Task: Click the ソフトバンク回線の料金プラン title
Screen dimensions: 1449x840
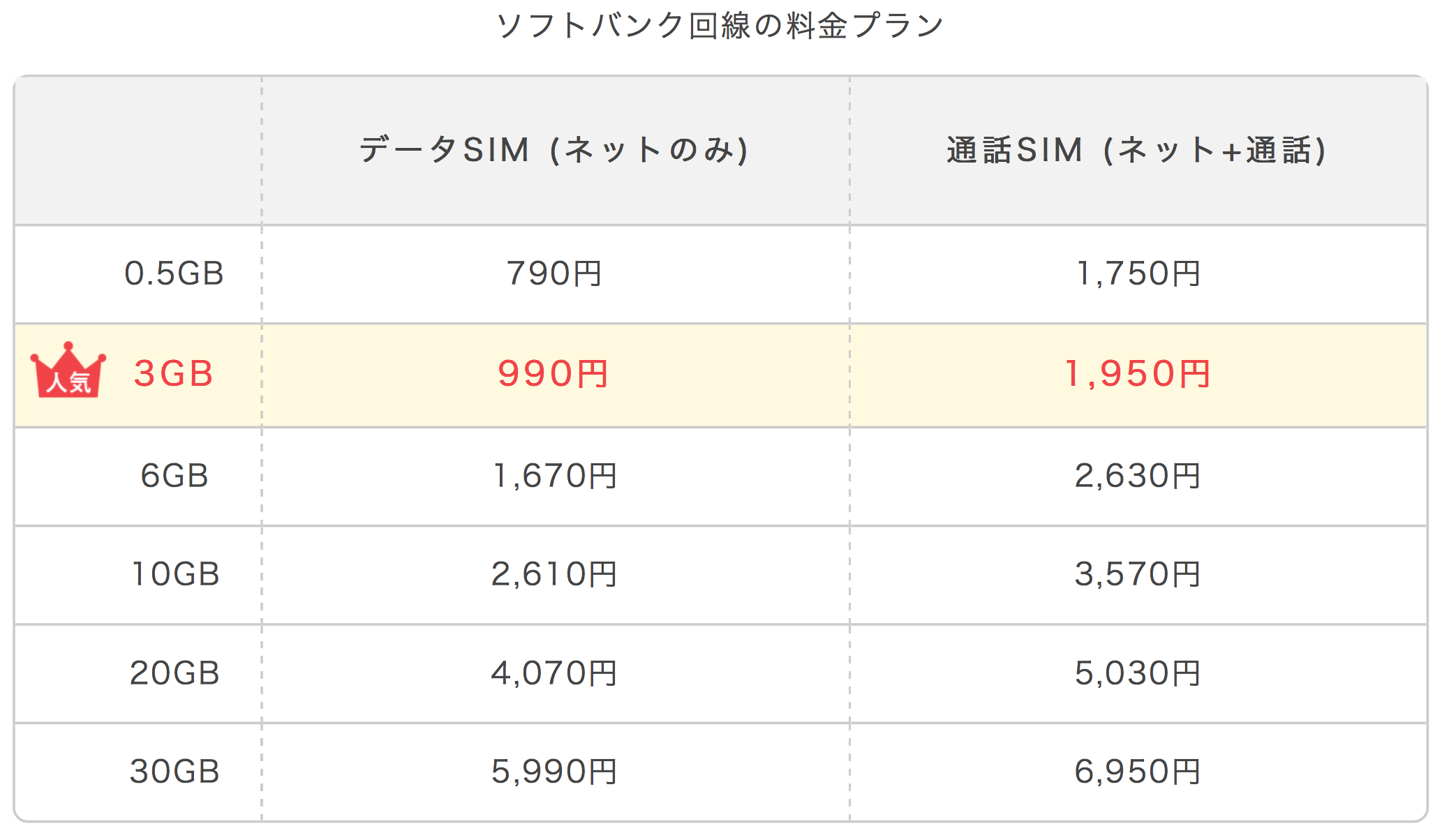Action: coord(720,26)
